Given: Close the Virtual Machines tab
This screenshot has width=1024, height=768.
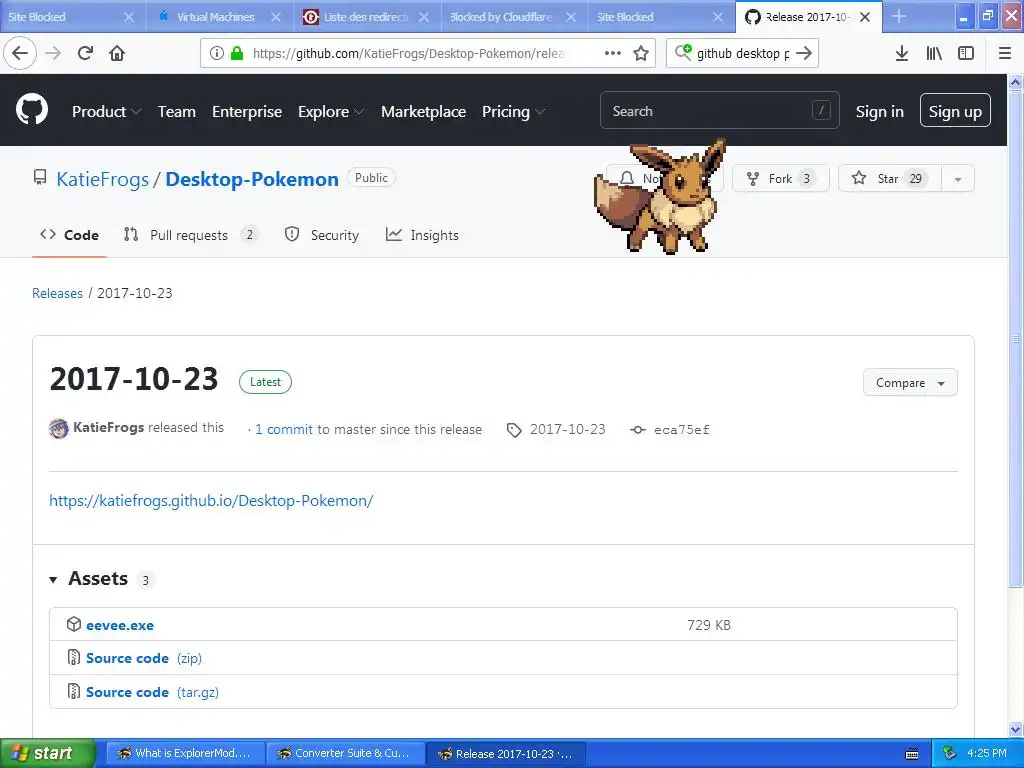Looking at the screenshot, I should [x=276, y=17].
